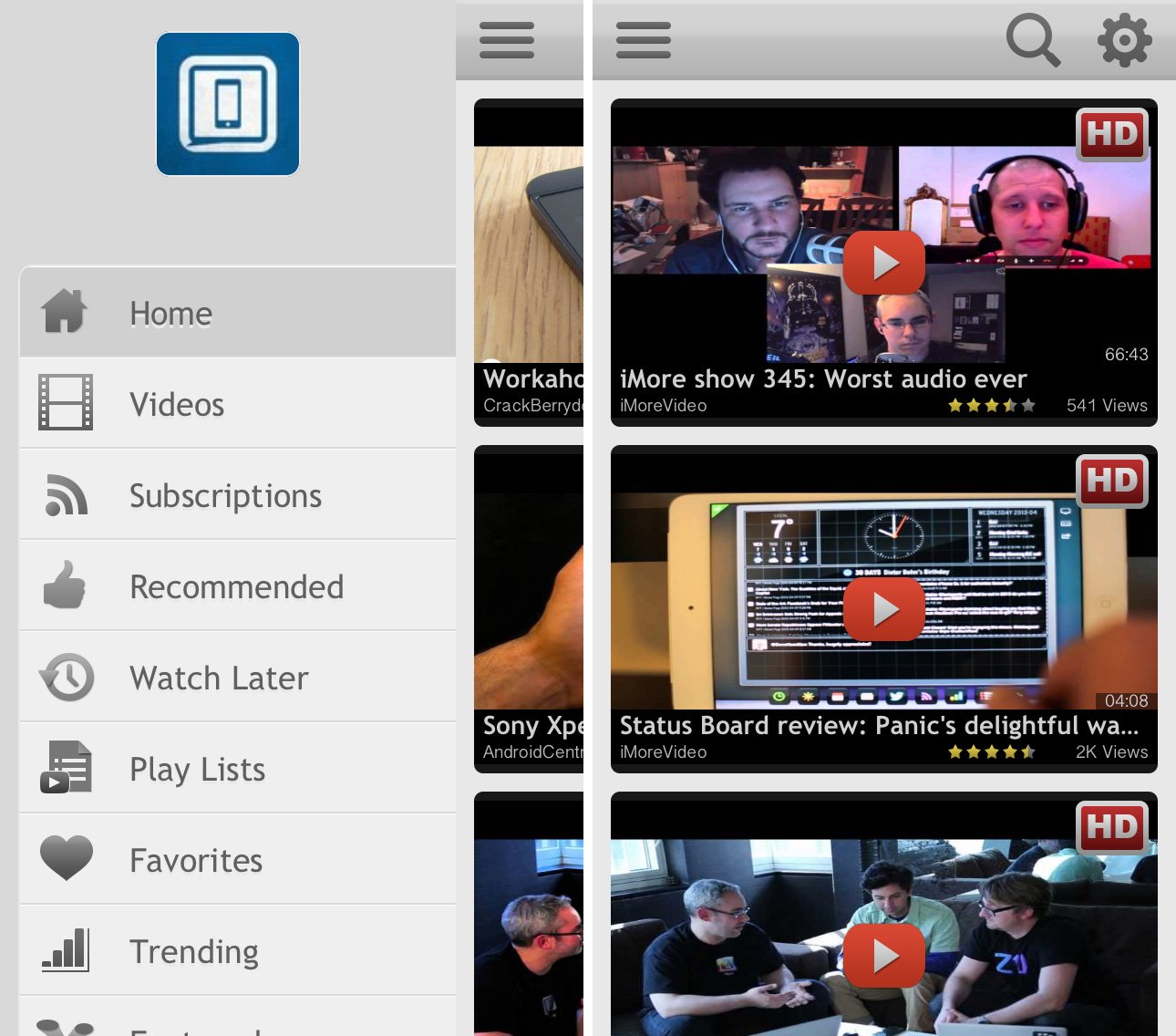Image resolution: width=1176 pixels, height=1036 pixels.
Task: Tap the HD badge on iMore show 345
Action: [x=1112, y=135]
